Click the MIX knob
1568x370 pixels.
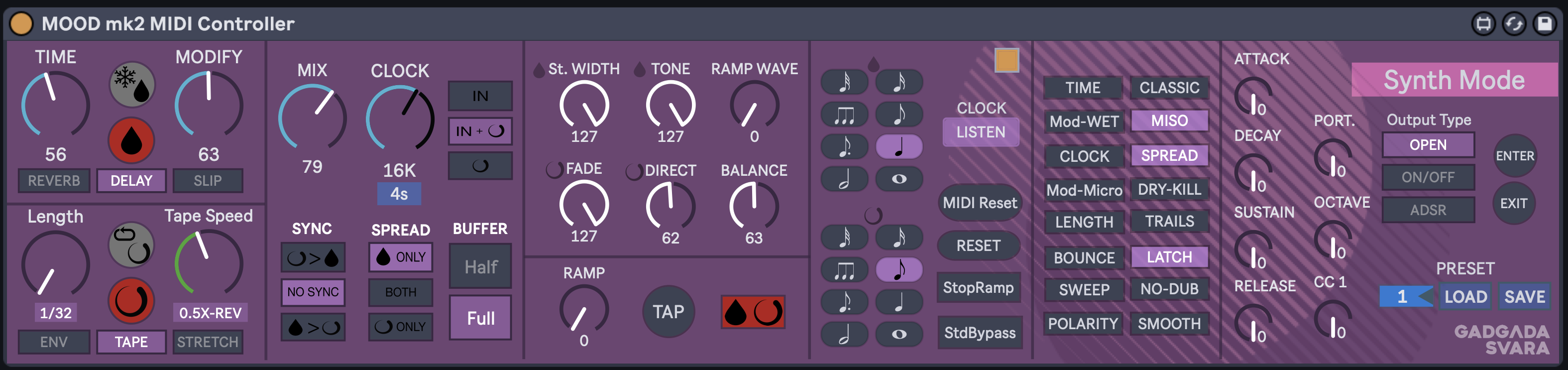312,116
